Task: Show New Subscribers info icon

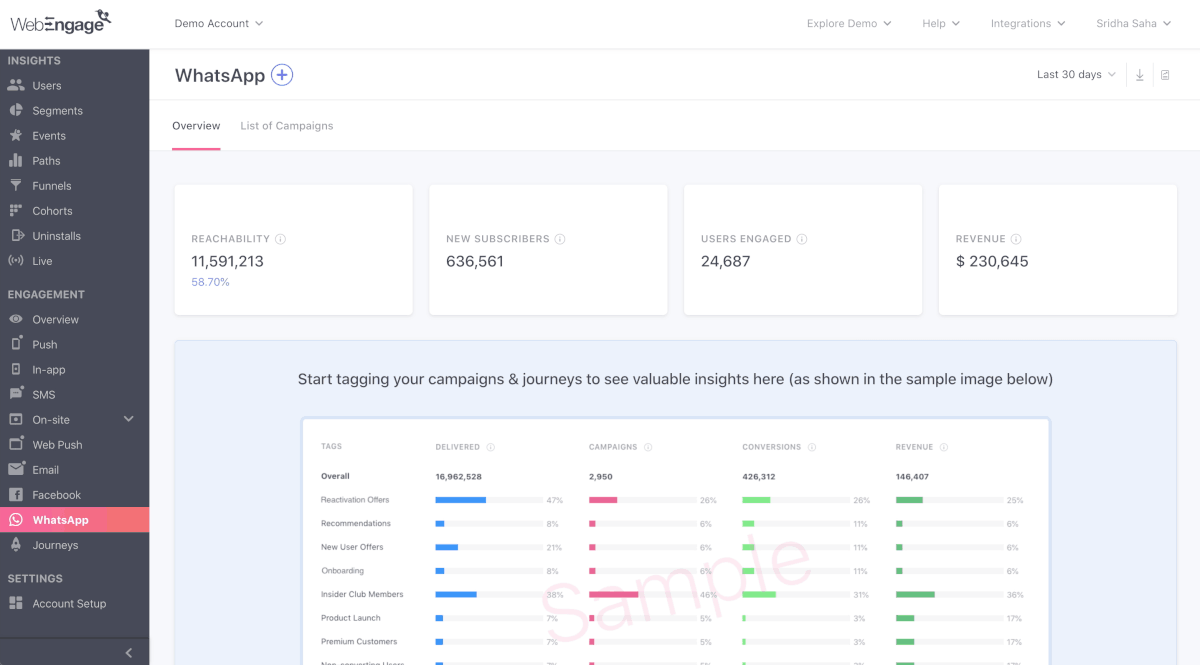Action: 560,239
